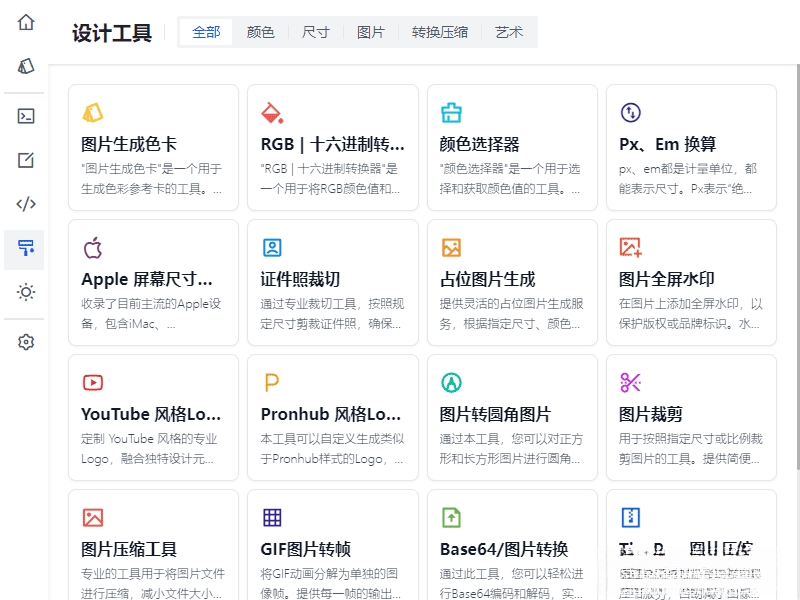Open the 颜色选择器 tool title
This screenshot has height=600, width=800.
click(x=480, y=144)
